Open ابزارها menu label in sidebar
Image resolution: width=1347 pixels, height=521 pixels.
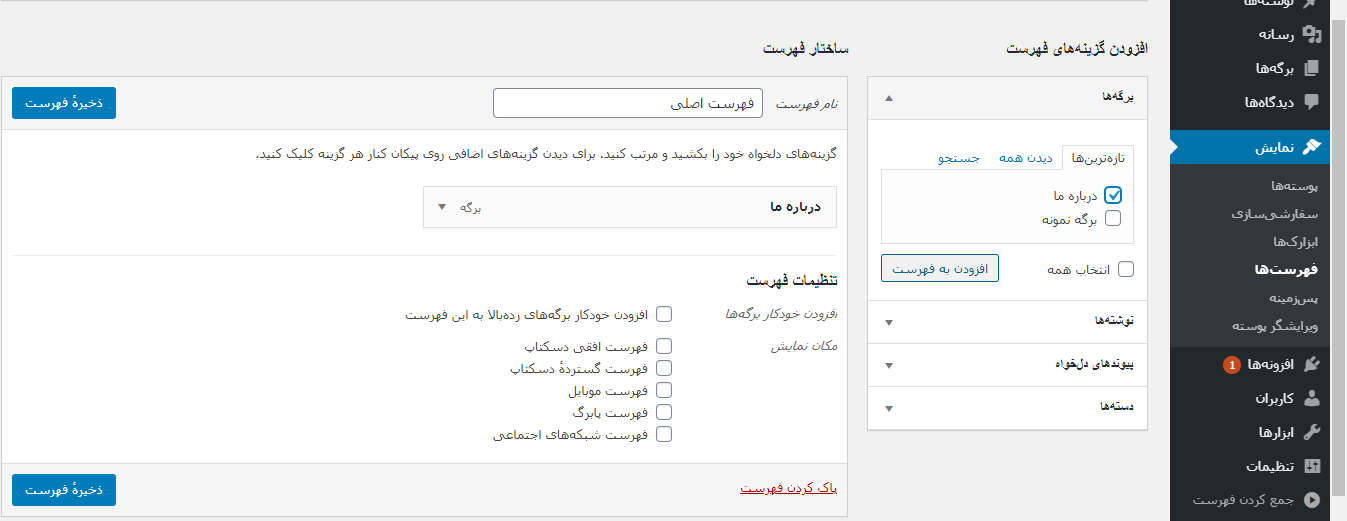[x=1277, y=432]
